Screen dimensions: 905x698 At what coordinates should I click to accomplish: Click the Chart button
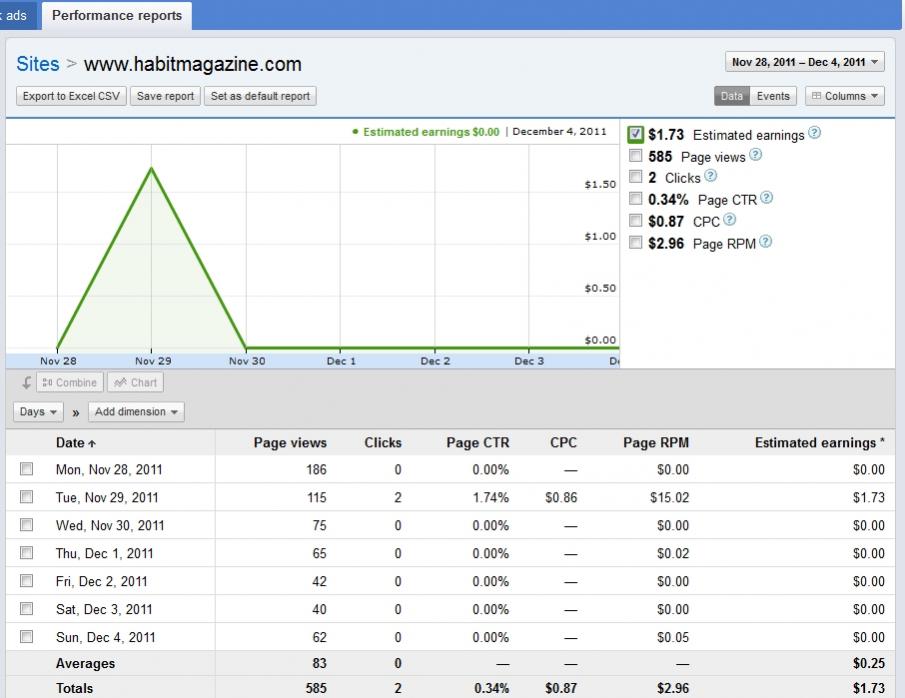coord(136,382)
